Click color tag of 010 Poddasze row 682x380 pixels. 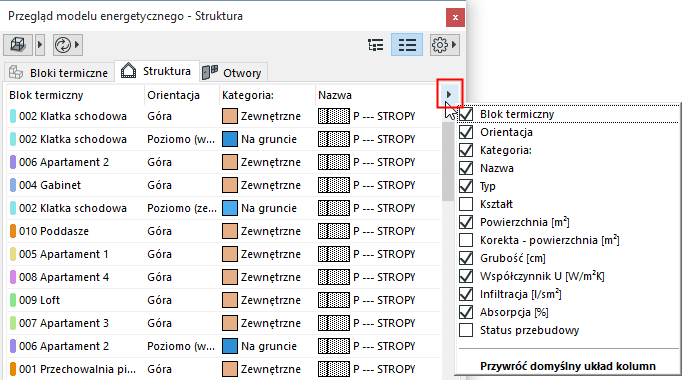click(13, 231)
